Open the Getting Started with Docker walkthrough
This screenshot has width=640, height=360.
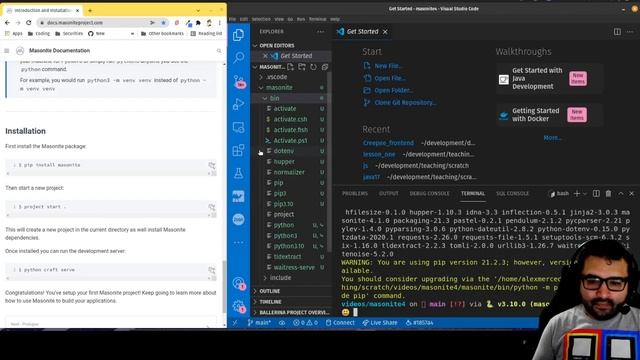click(549, 115)
